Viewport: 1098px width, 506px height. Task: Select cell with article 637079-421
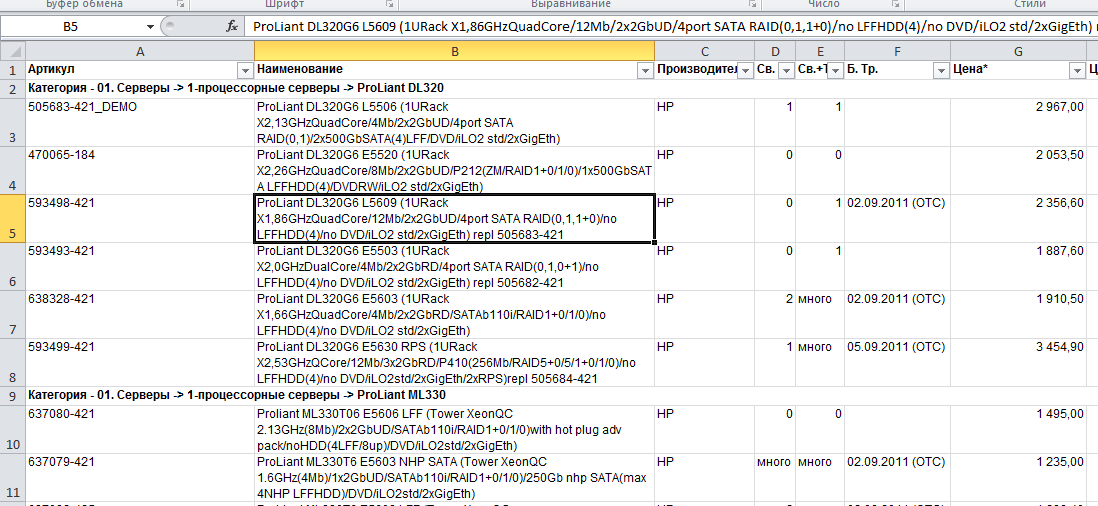(140, 477)
